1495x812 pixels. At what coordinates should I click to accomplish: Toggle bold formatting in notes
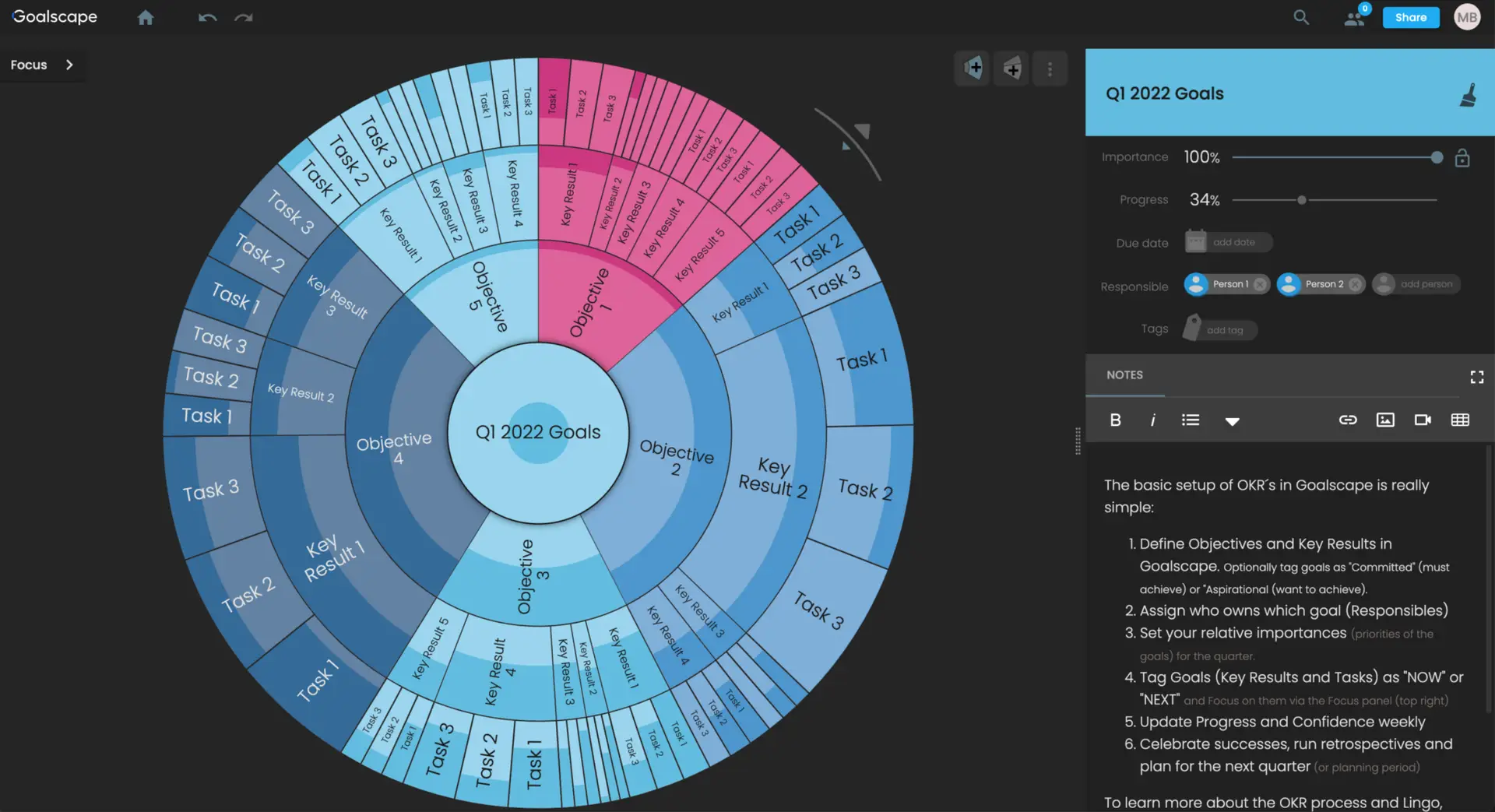click(x=1115, y=420)
